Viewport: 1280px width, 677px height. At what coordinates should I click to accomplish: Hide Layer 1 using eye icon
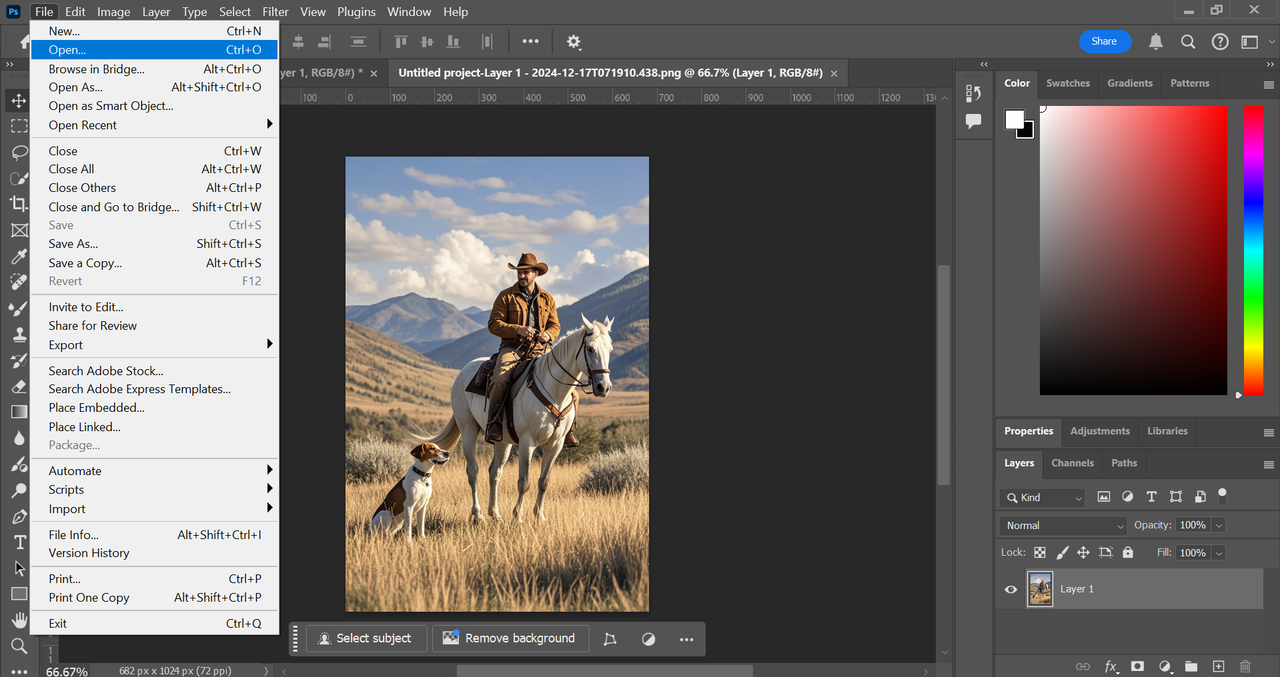click(x=1010, y=589)
